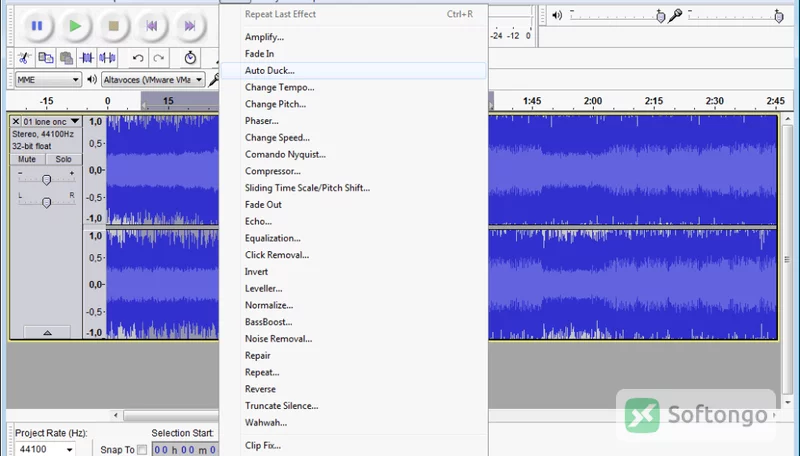
Task: Click the 1:45 mark on timeline ruler
Action: (532, 101)
